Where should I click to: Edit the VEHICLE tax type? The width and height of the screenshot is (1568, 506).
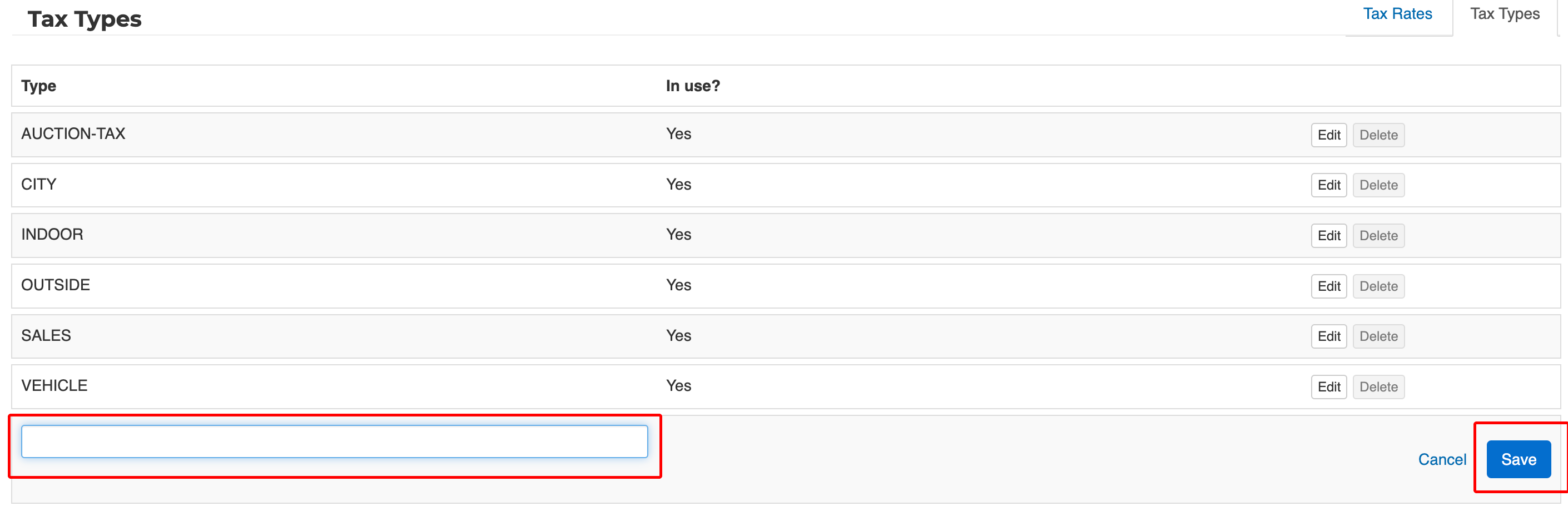pos(1328,386)
